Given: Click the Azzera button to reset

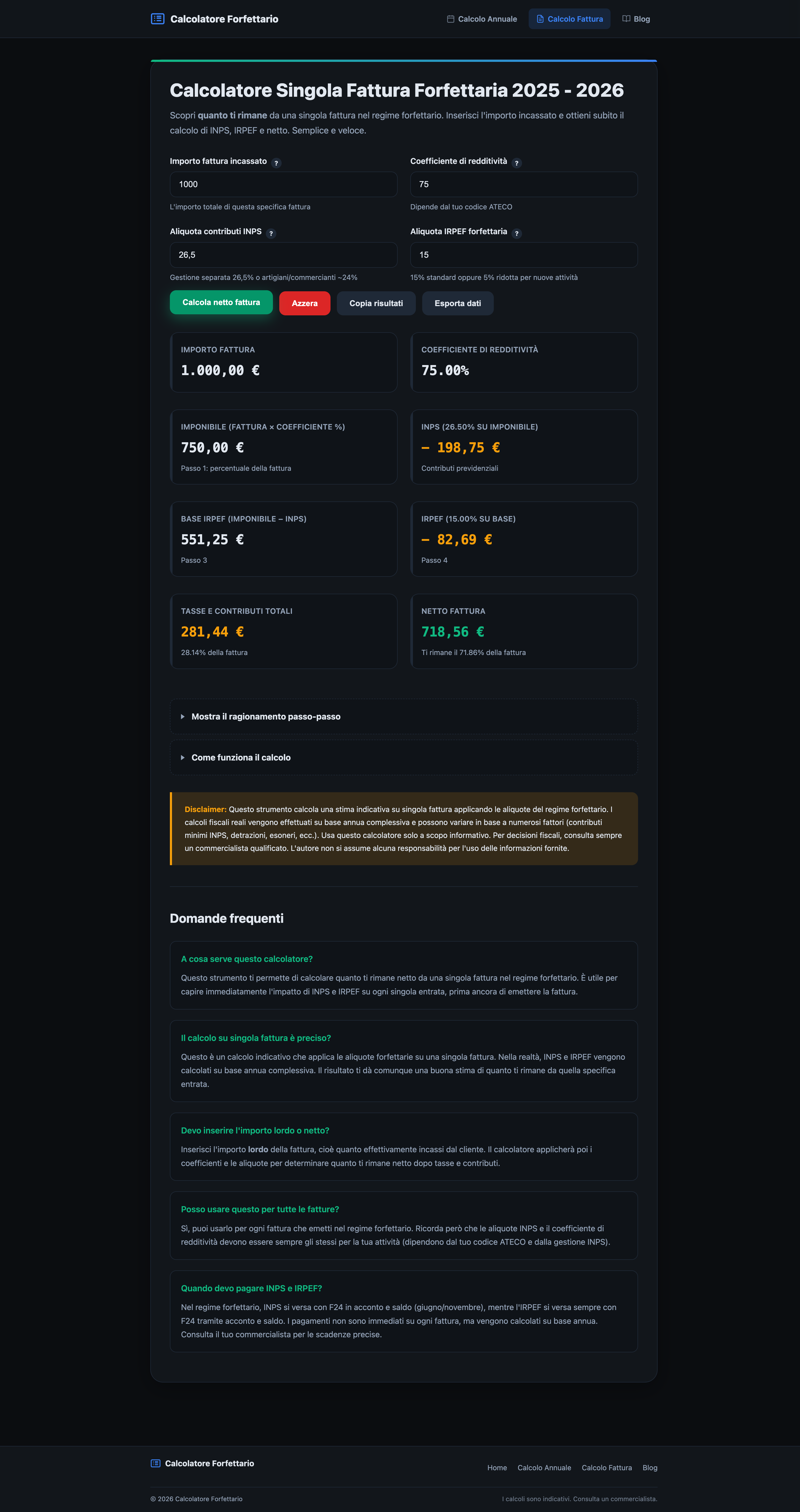Looking at the screenshot, I should pos(304,303).
